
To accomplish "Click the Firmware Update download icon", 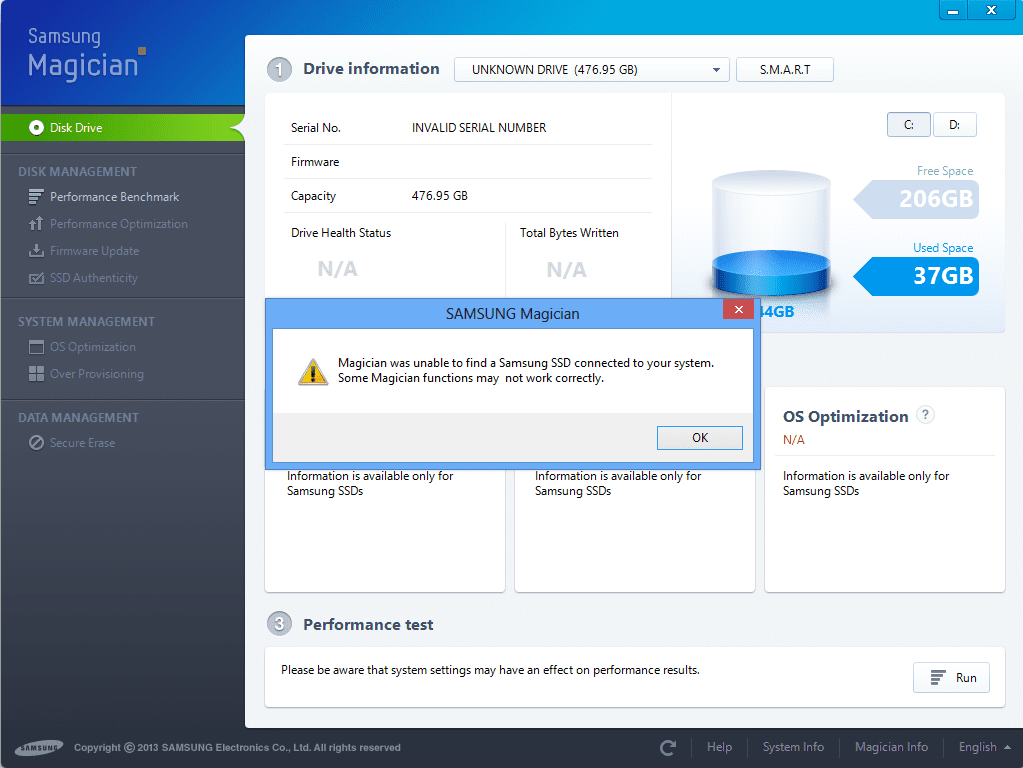I will tap(36, 251).
